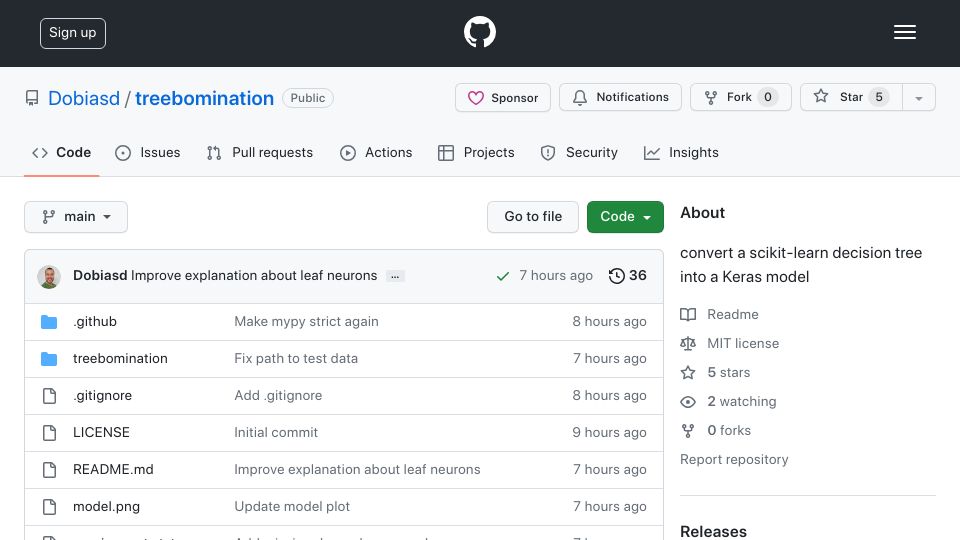Open the Dobiasd owner profile link
This screenshot has width=960, height=540.
(84, 98)
